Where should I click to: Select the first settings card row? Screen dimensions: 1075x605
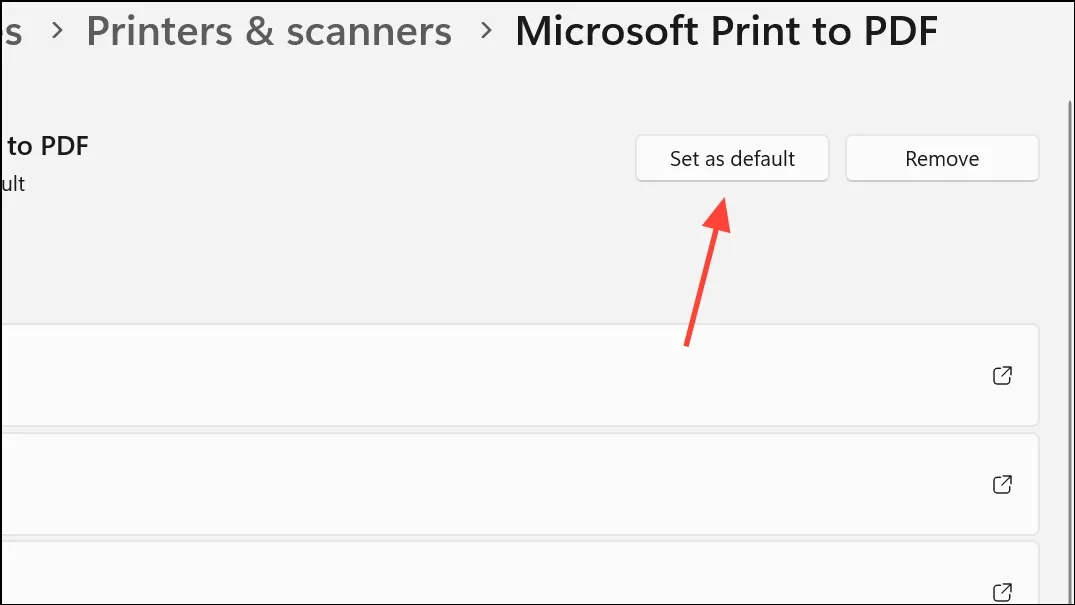coord(520,375)
